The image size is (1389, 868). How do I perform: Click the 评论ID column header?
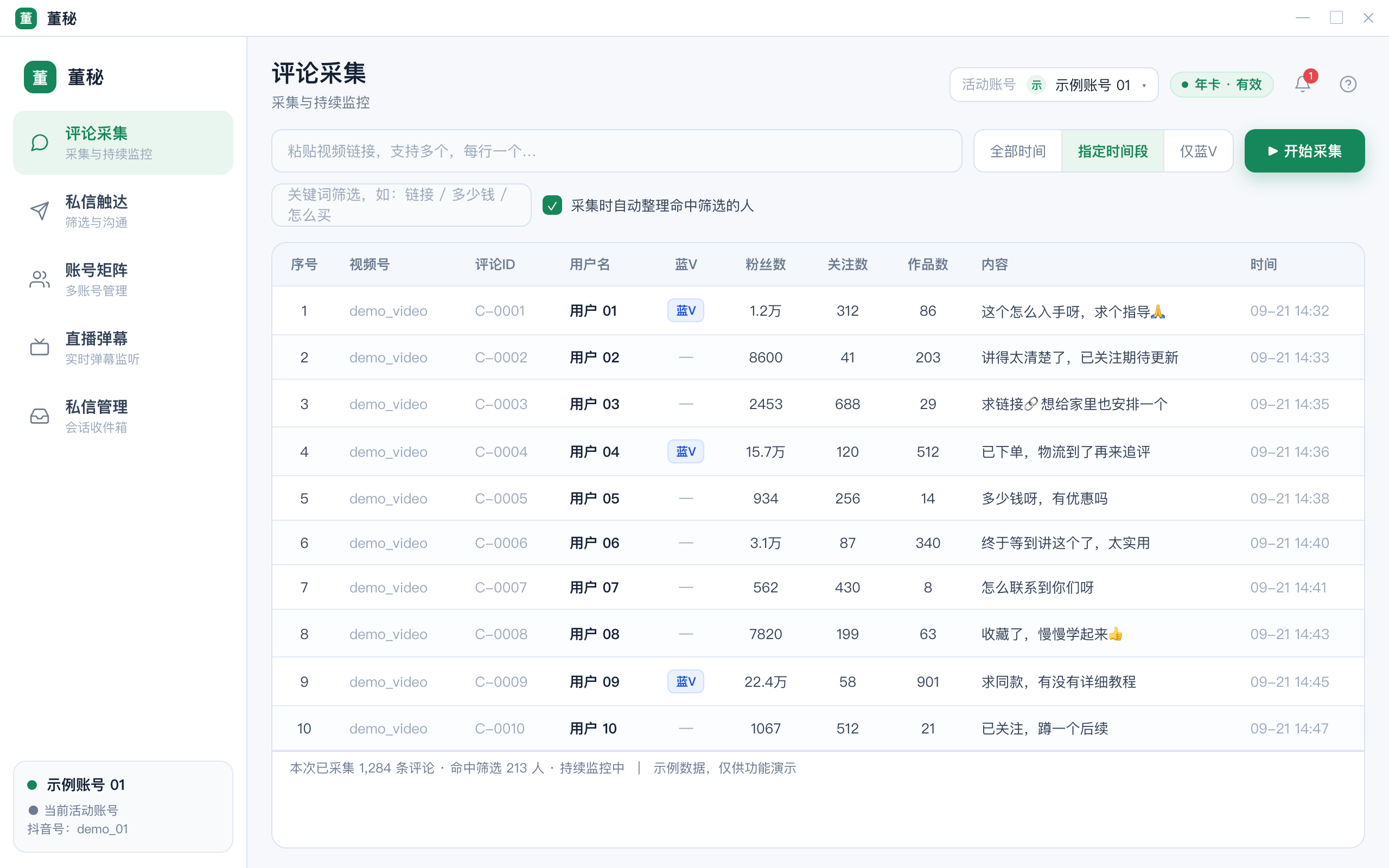click(x=495, y=265)
